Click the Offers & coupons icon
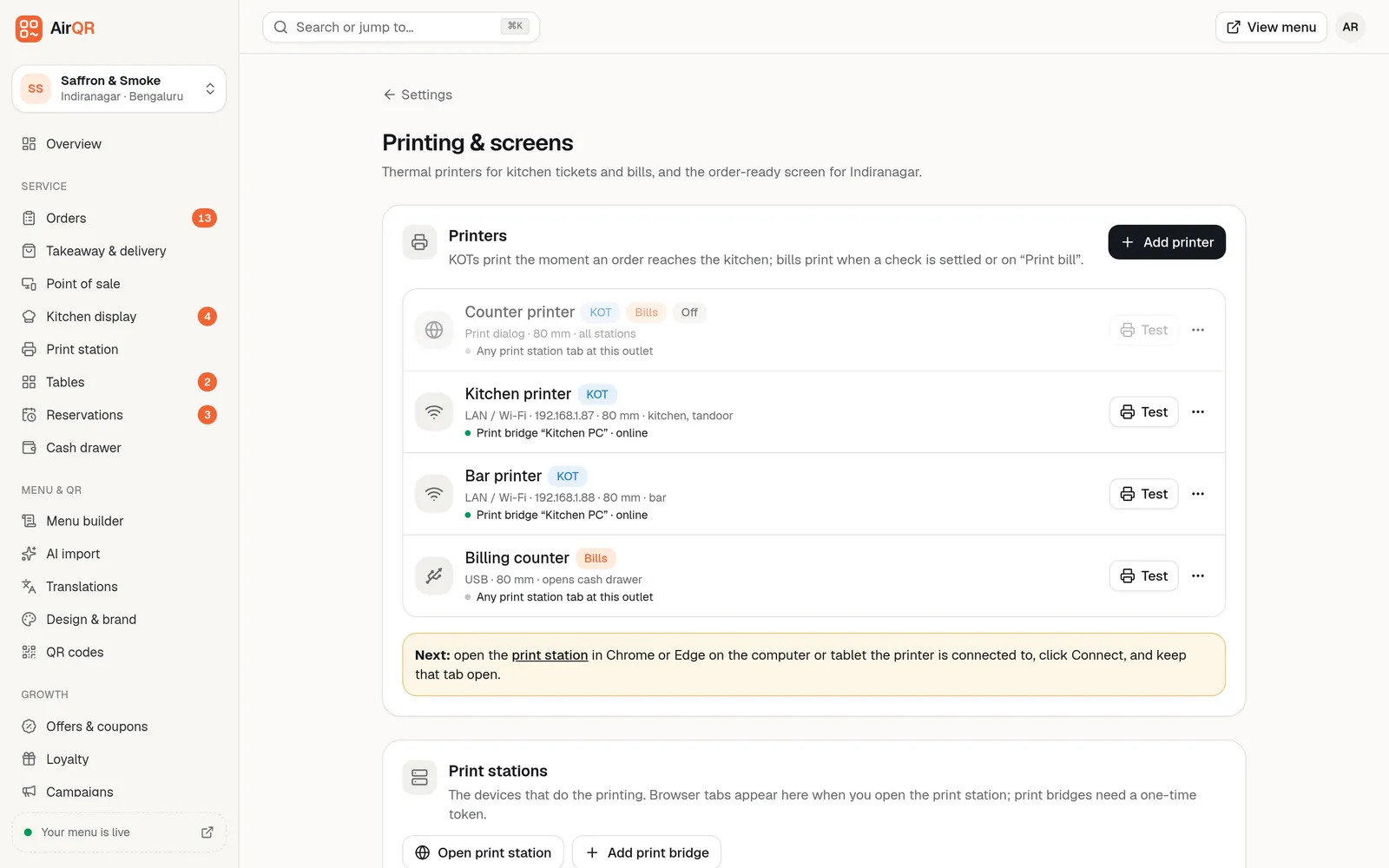Screen dimensions: 1389x868 click(x=29, y=727)
